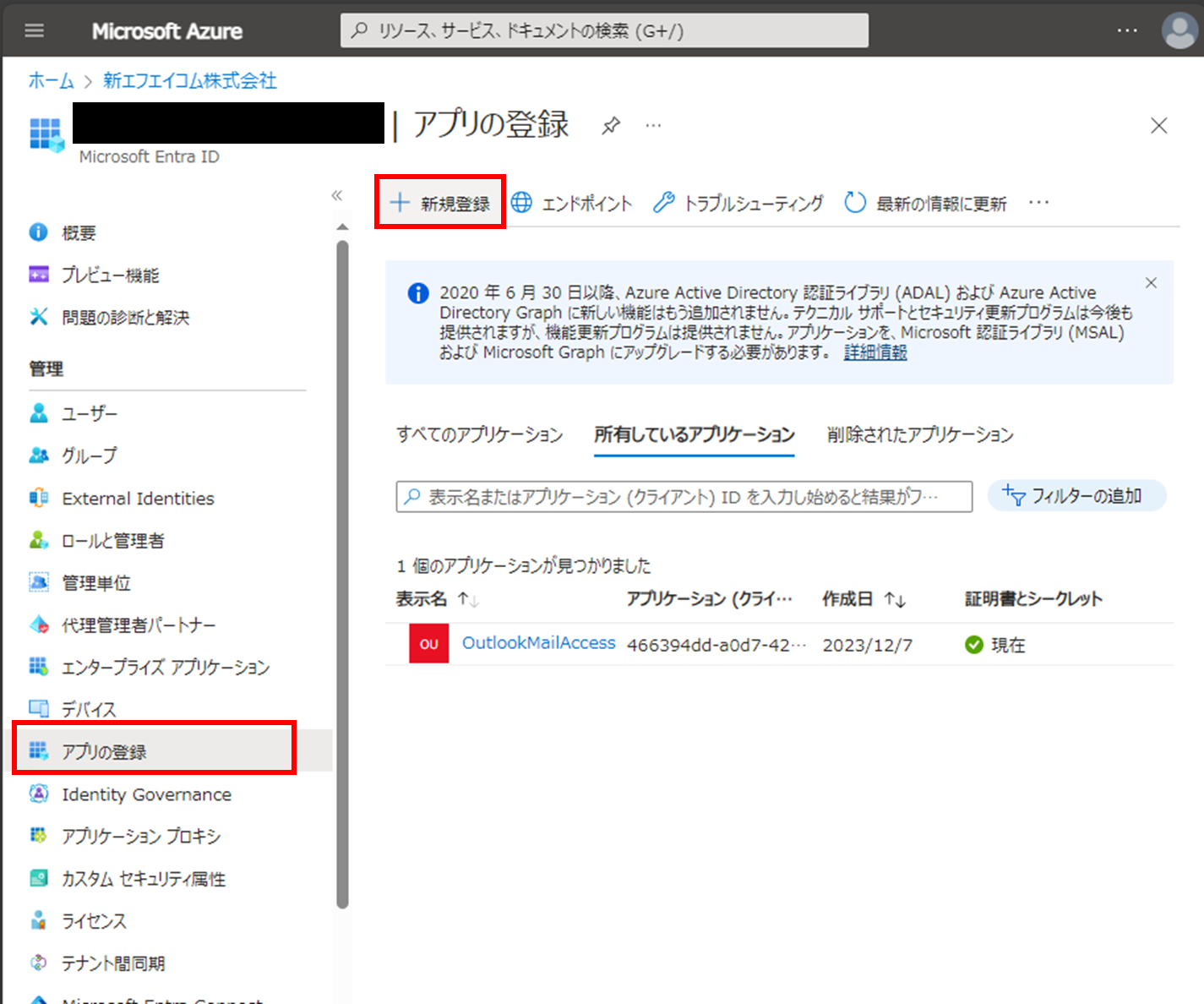Collapse the left navigation menu
The width and height of the screenshot is (1204, 1004).
pyautogui.click(x=336, y=195)
